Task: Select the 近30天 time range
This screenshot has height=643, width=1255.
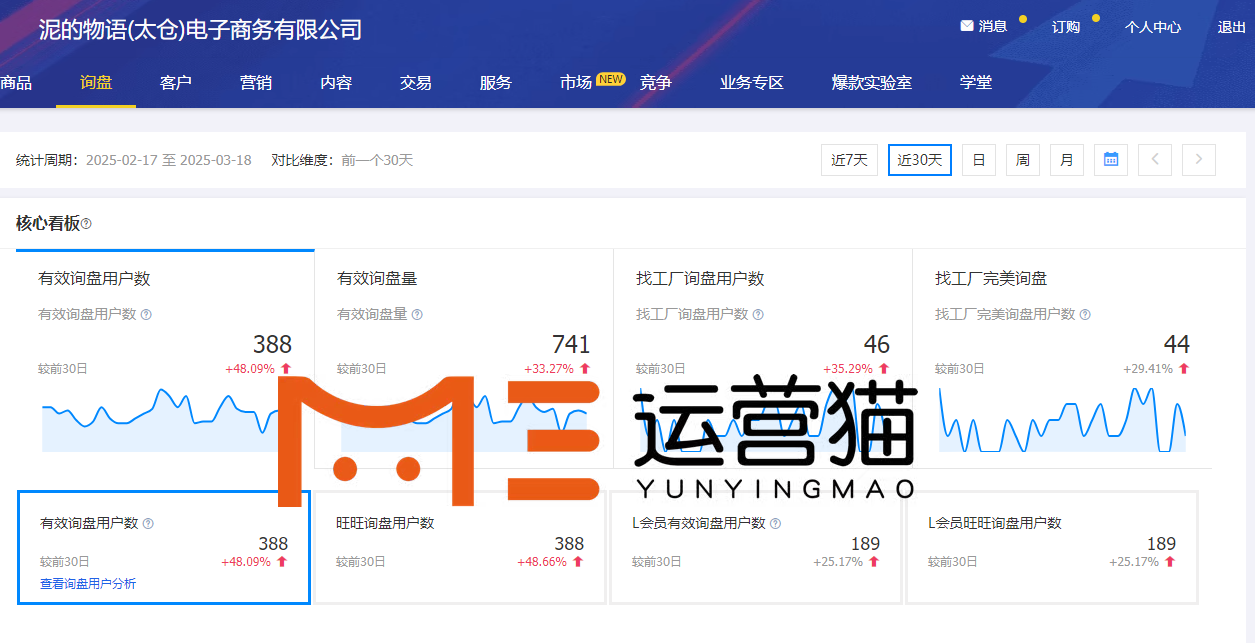Action: pyautogui.click(x=919, y=160)
